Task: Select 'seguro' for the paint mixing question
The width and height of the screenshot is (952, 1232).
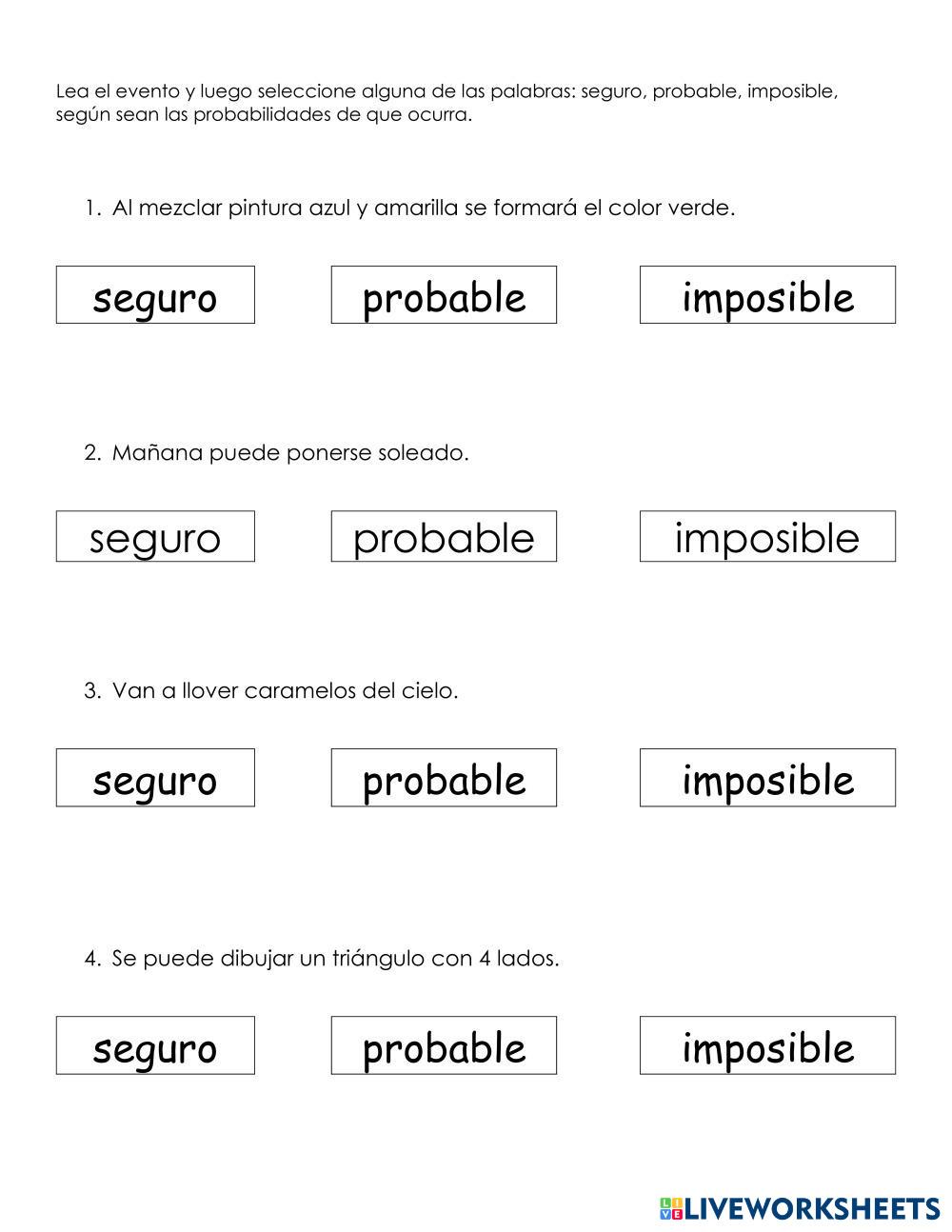Action: [155, 295]
